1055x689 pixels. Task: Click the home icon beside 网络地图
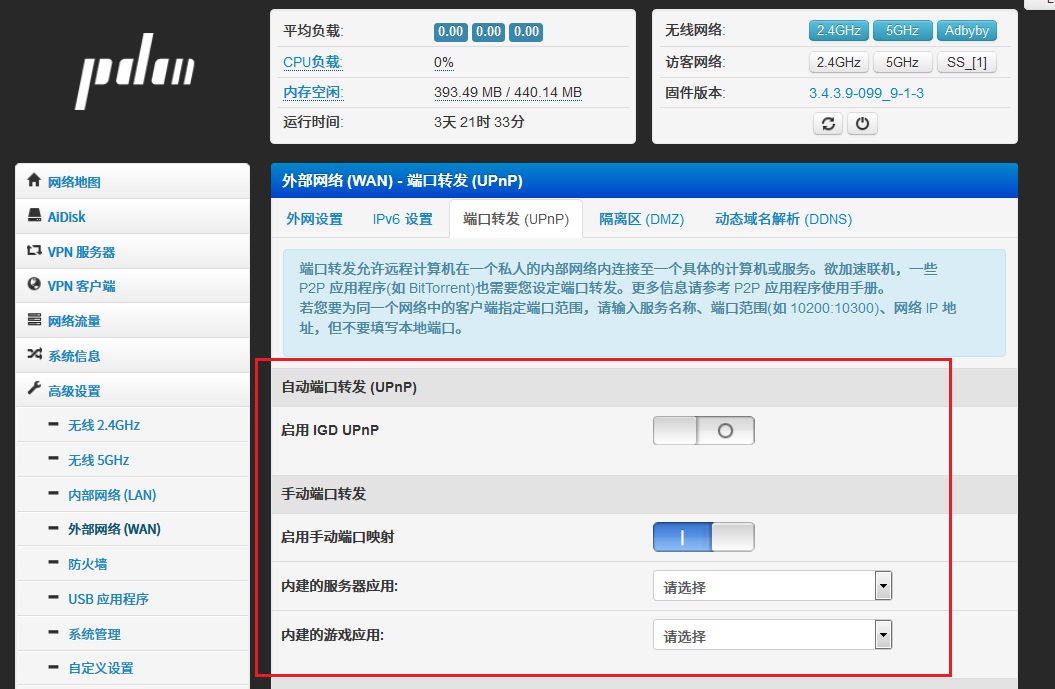coord(34,181)
